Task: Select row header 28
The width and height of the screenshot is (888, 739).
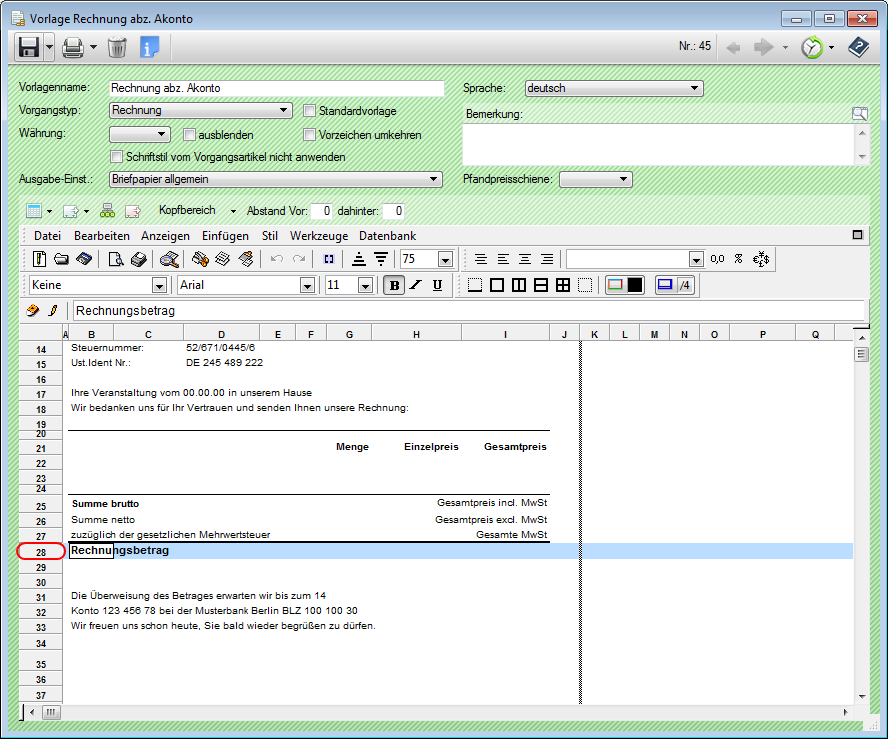Action: [41, 551]
